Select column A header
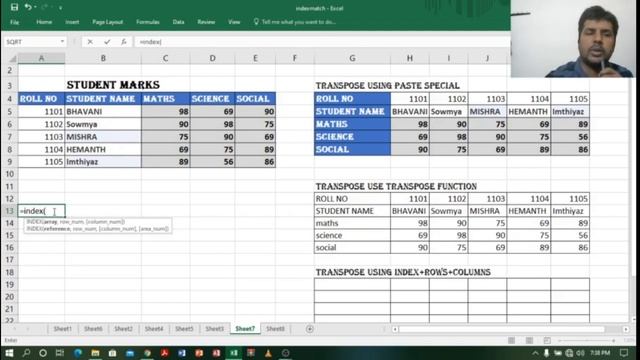This screenshot has height=360, width=640. tap(41, 58)
